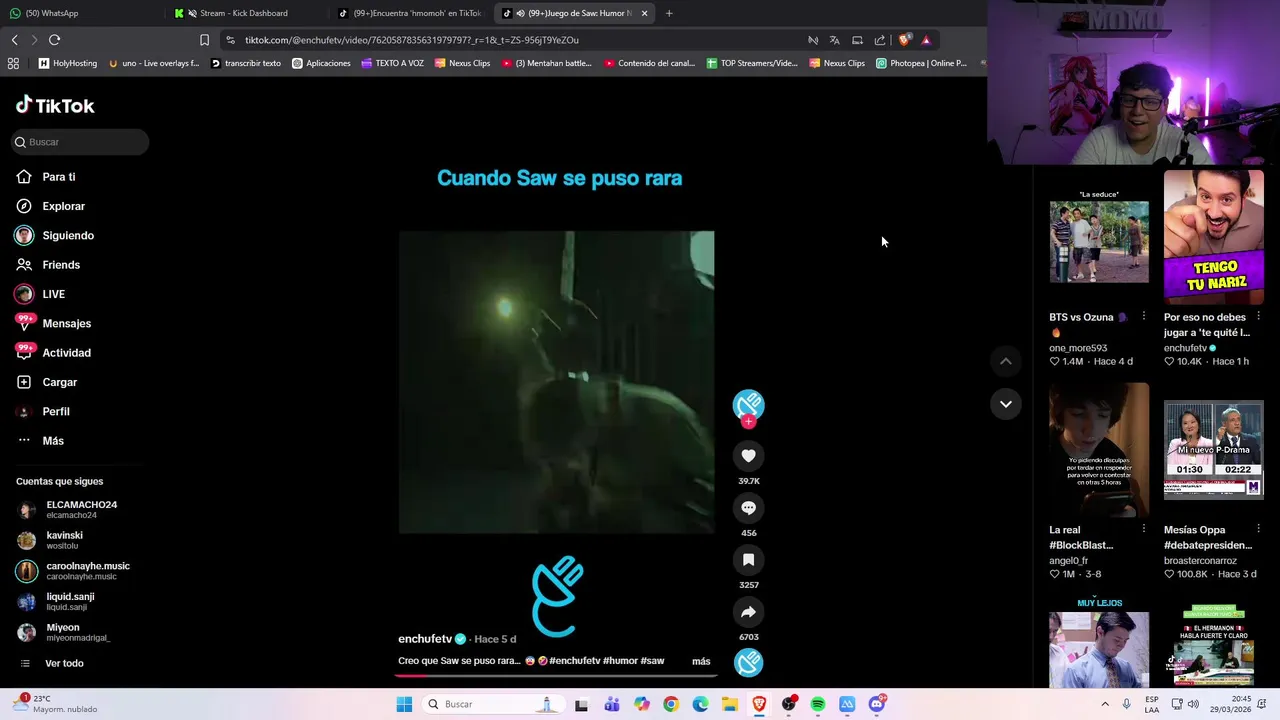This screenshot has height=720, width=1280.
Task: Open comments via the speech bubble icon
Action: click(x=748, y=508)
